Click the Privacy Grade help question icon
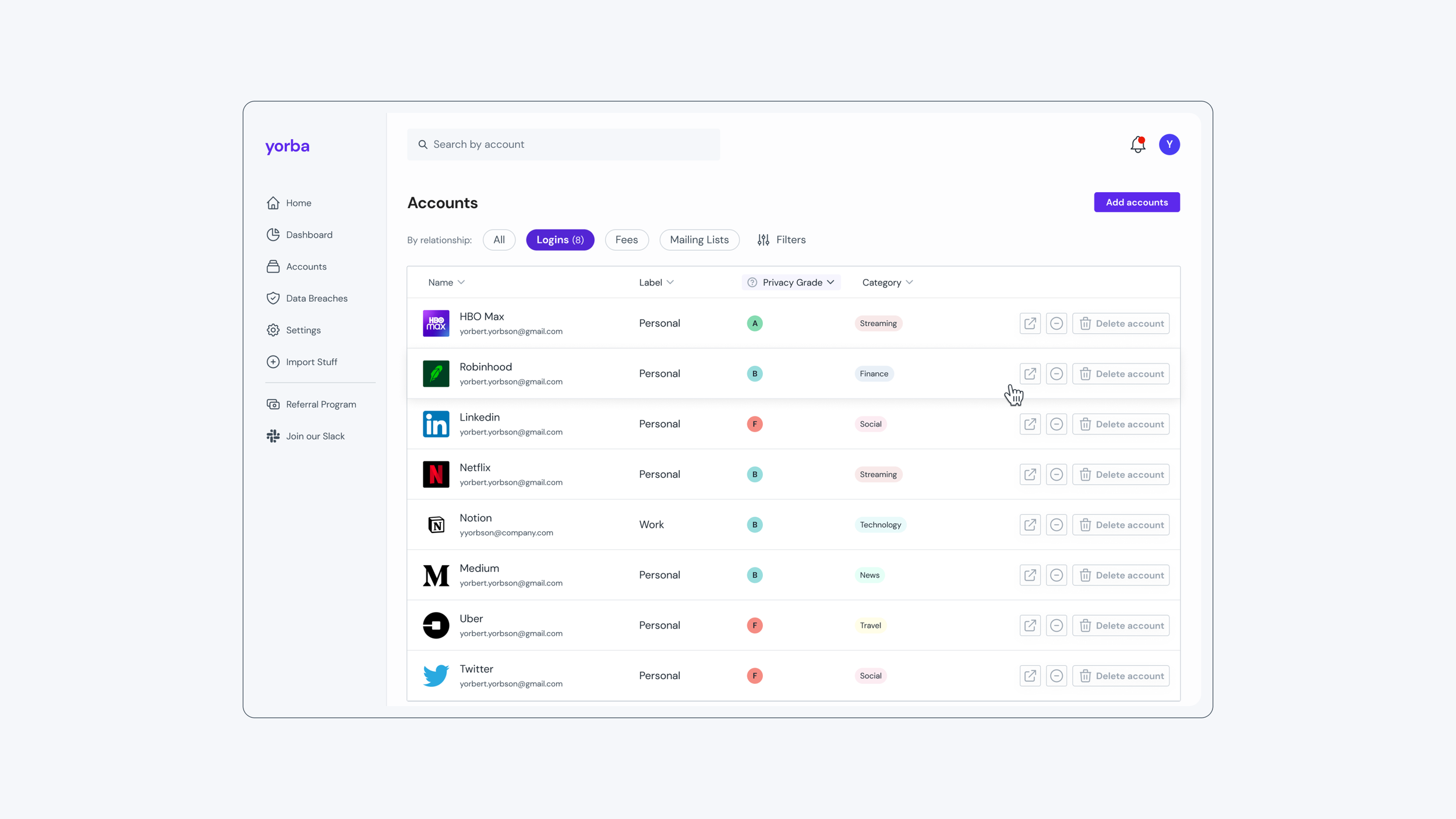The height and width of the screenshot is (819, 1456). tap(752, 283)
